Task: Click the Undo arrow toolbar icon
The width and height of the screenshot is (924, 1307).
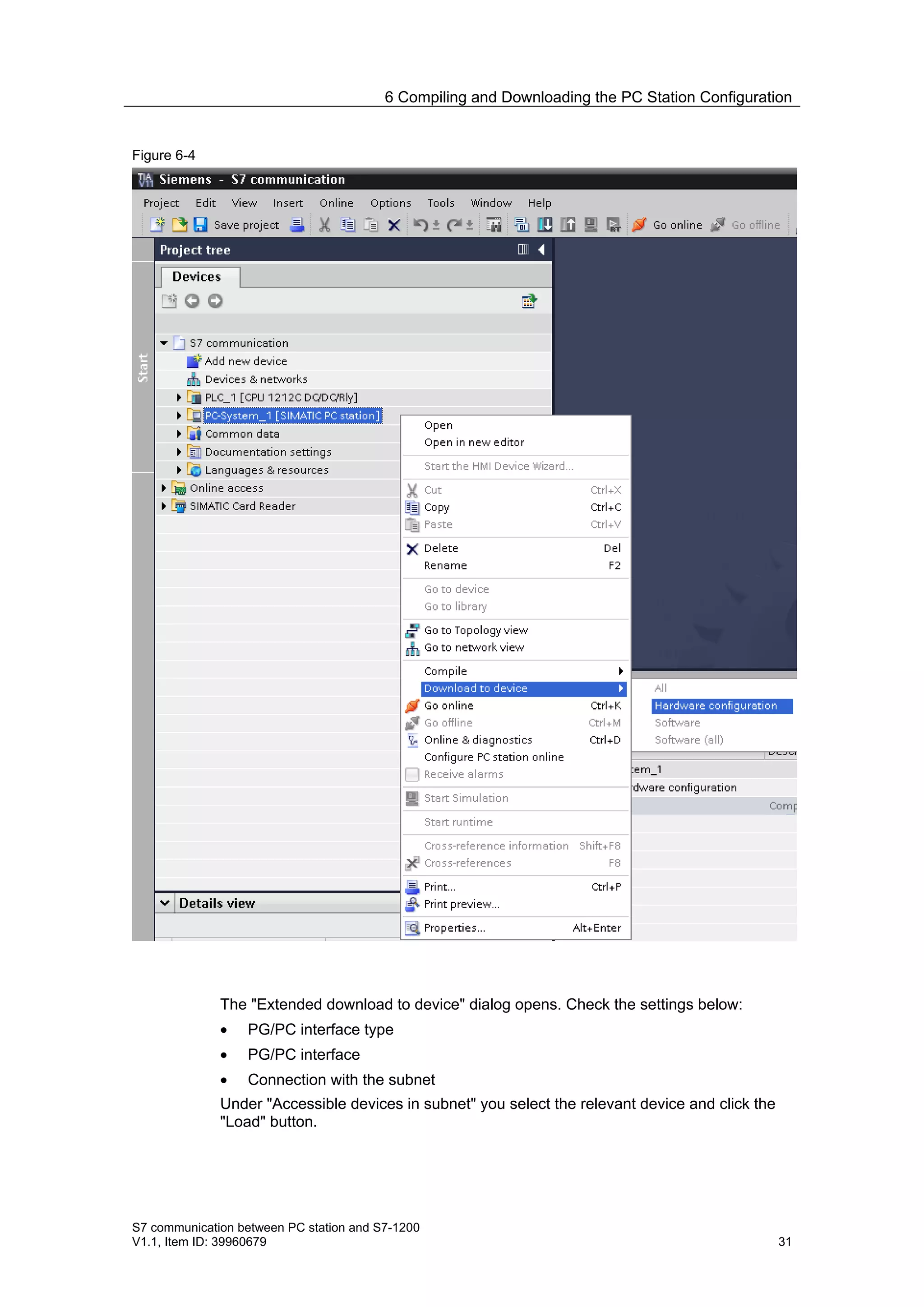Action: [x=421, y=225]
